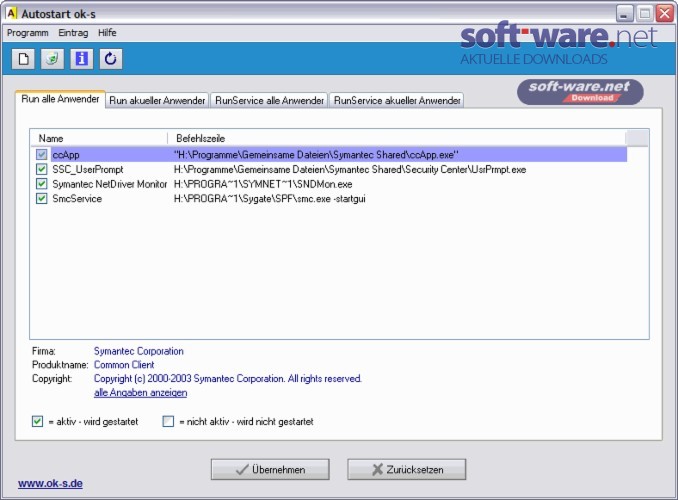
Task: Open the Programm menu
Action: 28,33
